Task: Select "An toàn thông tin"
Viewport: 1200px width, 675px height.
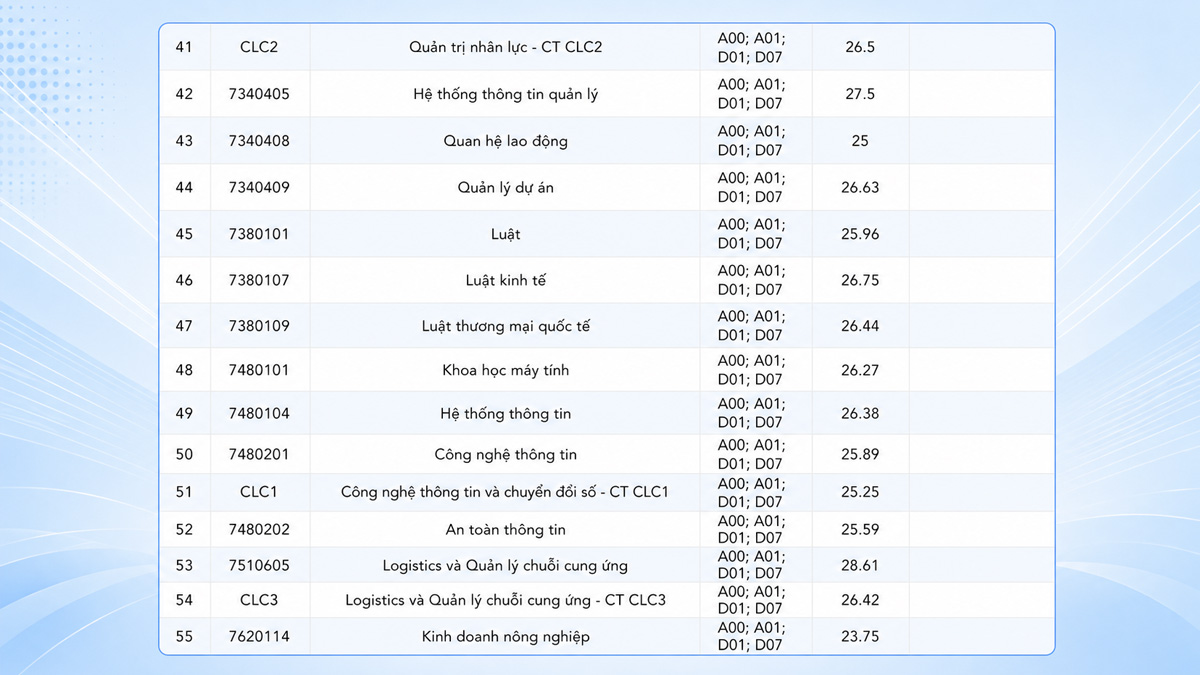Action: pos(506,529)
